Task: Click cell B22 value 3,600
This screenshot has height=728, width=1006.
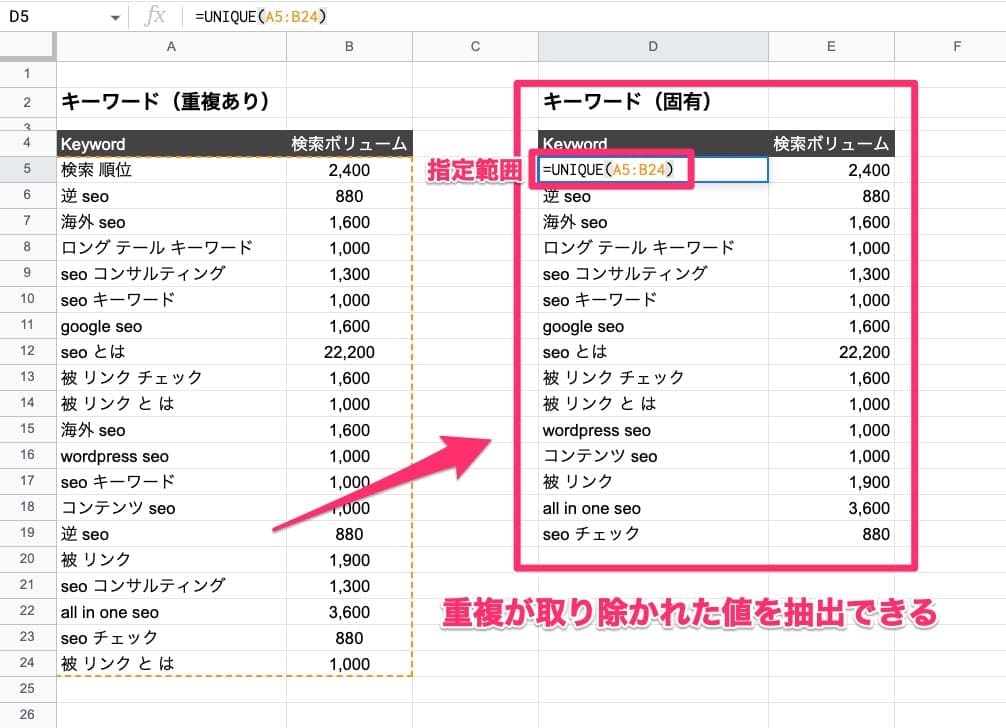Action: pos(349,612)
